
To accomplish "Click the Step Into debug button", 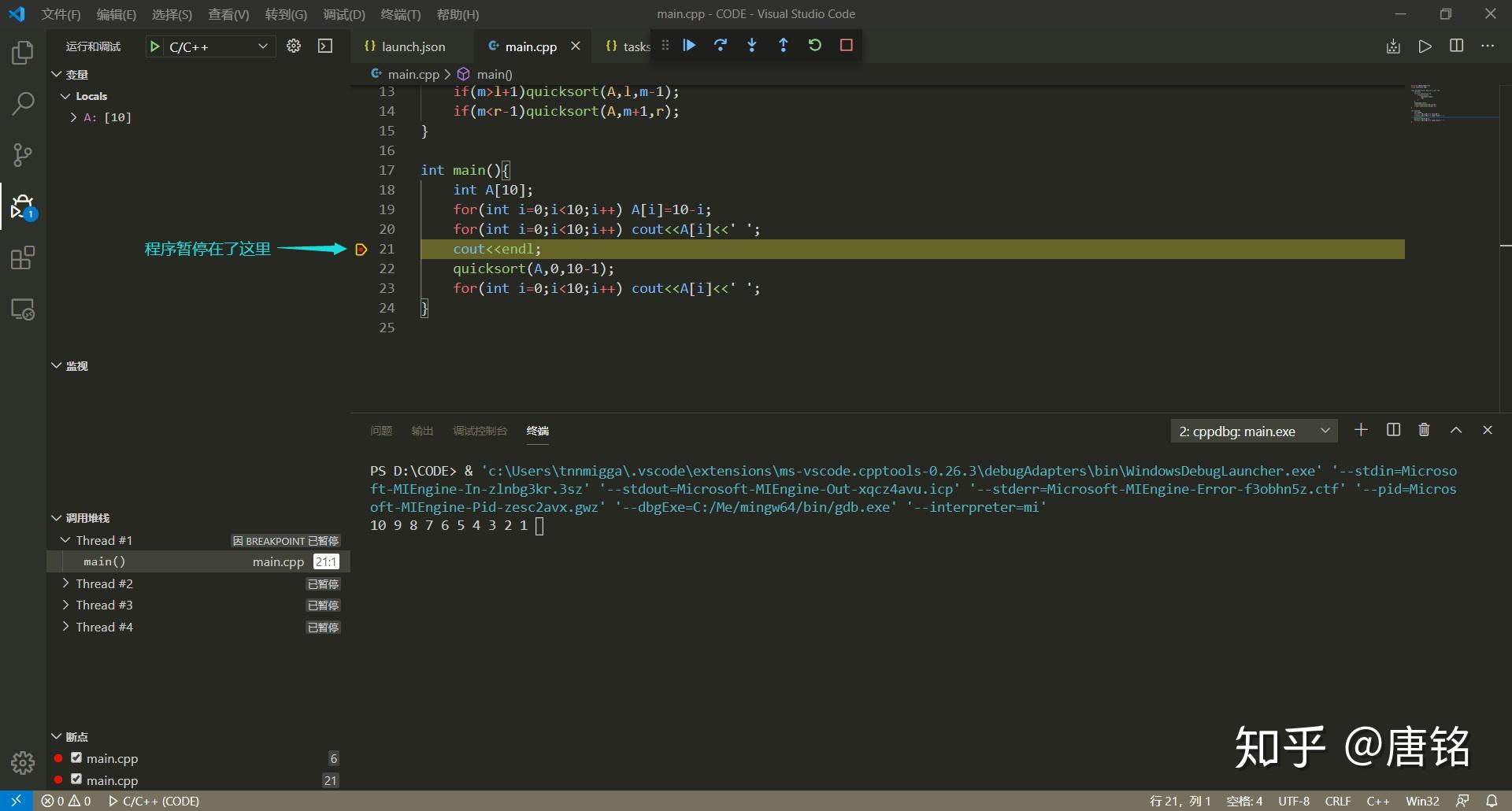I will [x=752, y=46].
